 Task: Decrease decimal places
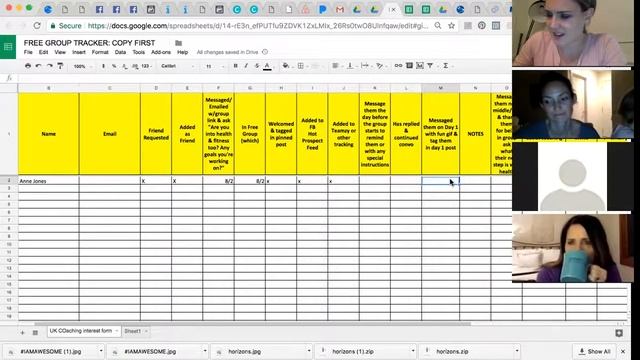(x=125, y=66)
